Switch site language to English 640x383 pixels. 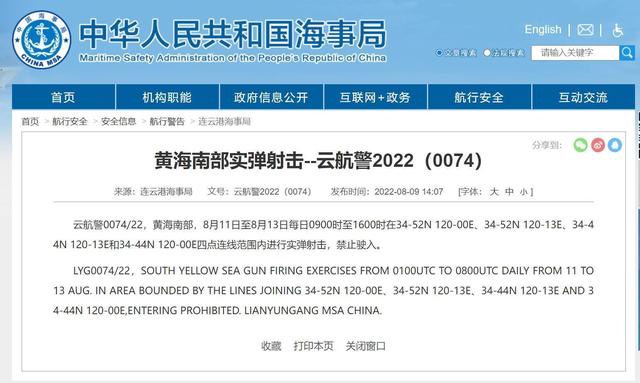543,29
